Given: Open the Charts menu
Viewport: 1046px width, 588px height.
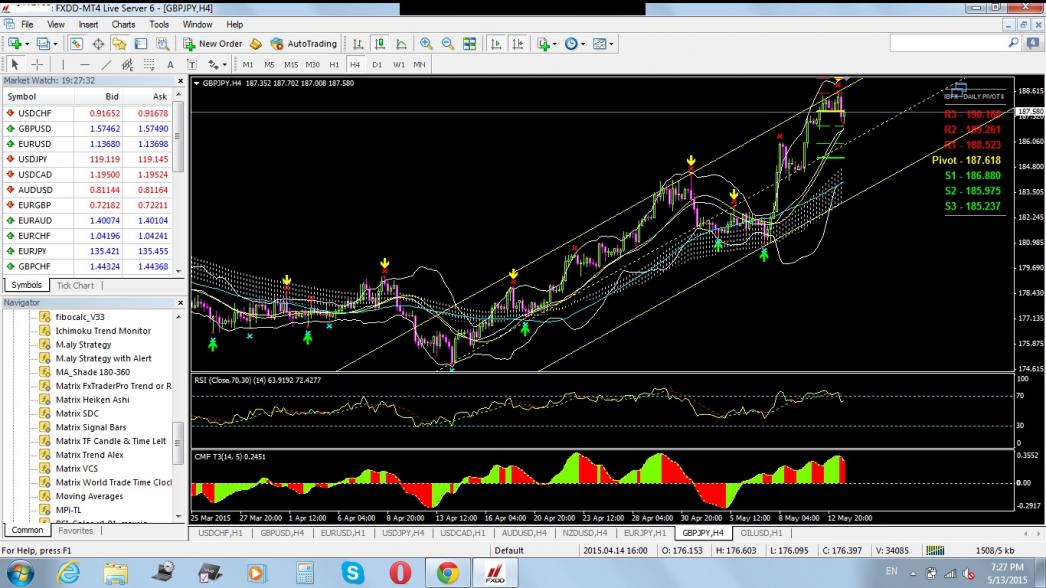Looking at the screenshot, I should [123, 24].
